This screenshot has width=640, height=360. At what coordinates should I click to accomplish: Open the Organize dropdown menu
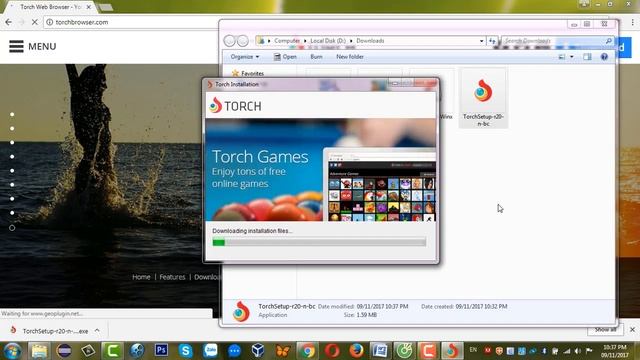pos(244,57)
